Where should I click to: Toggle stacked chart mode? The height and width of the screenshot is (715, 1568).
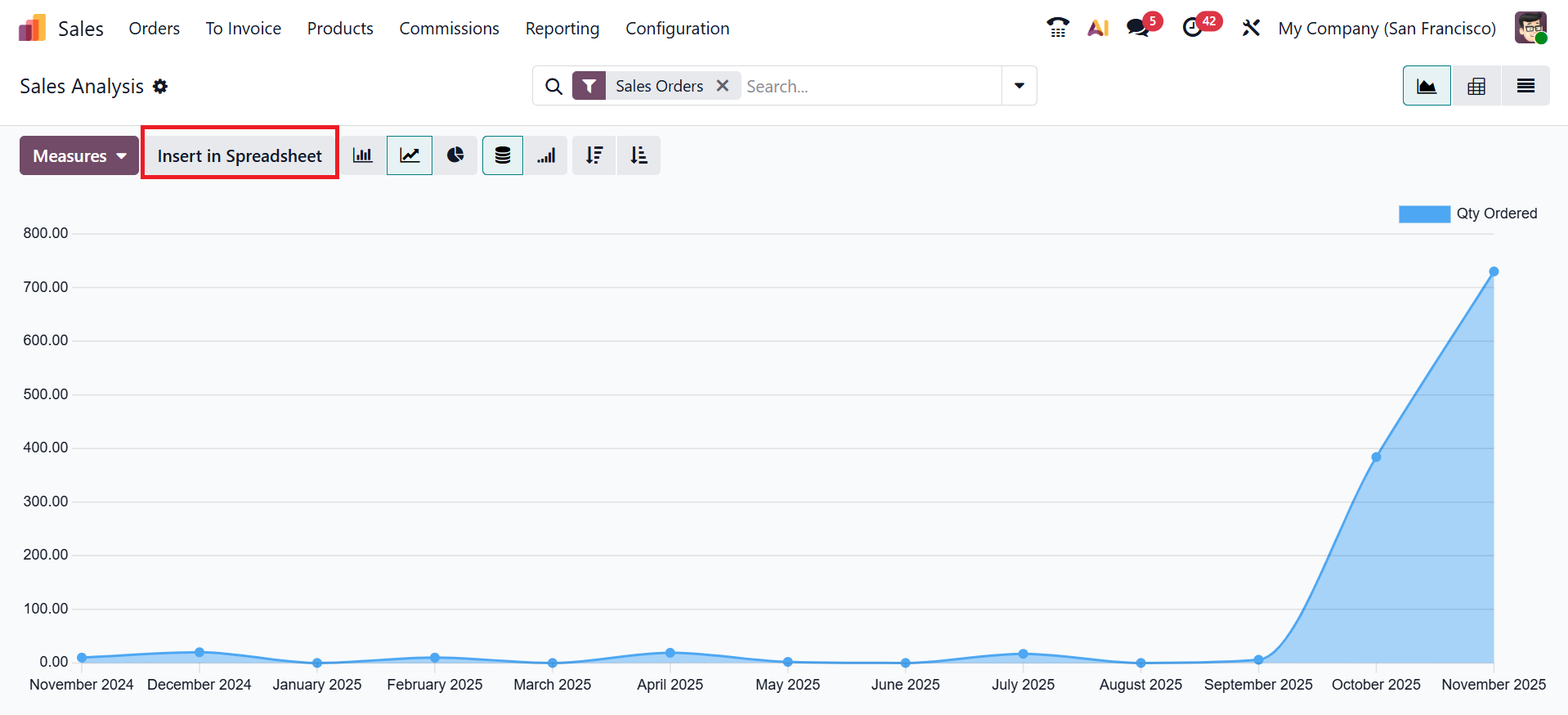click(503, 155)
